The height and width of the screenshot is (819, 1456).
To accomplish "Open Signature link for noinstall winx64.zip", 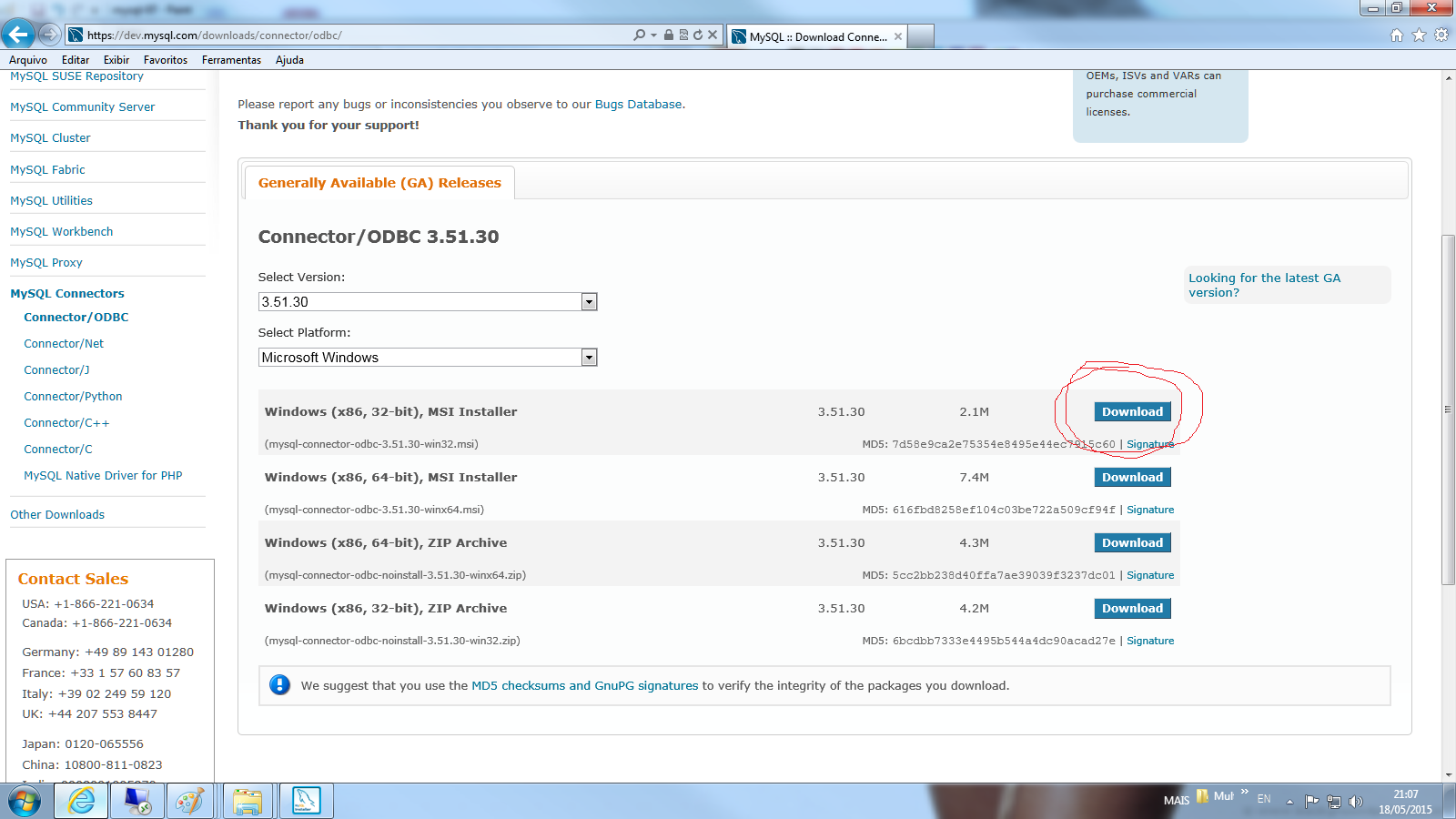I will [x=1150, y=575].
